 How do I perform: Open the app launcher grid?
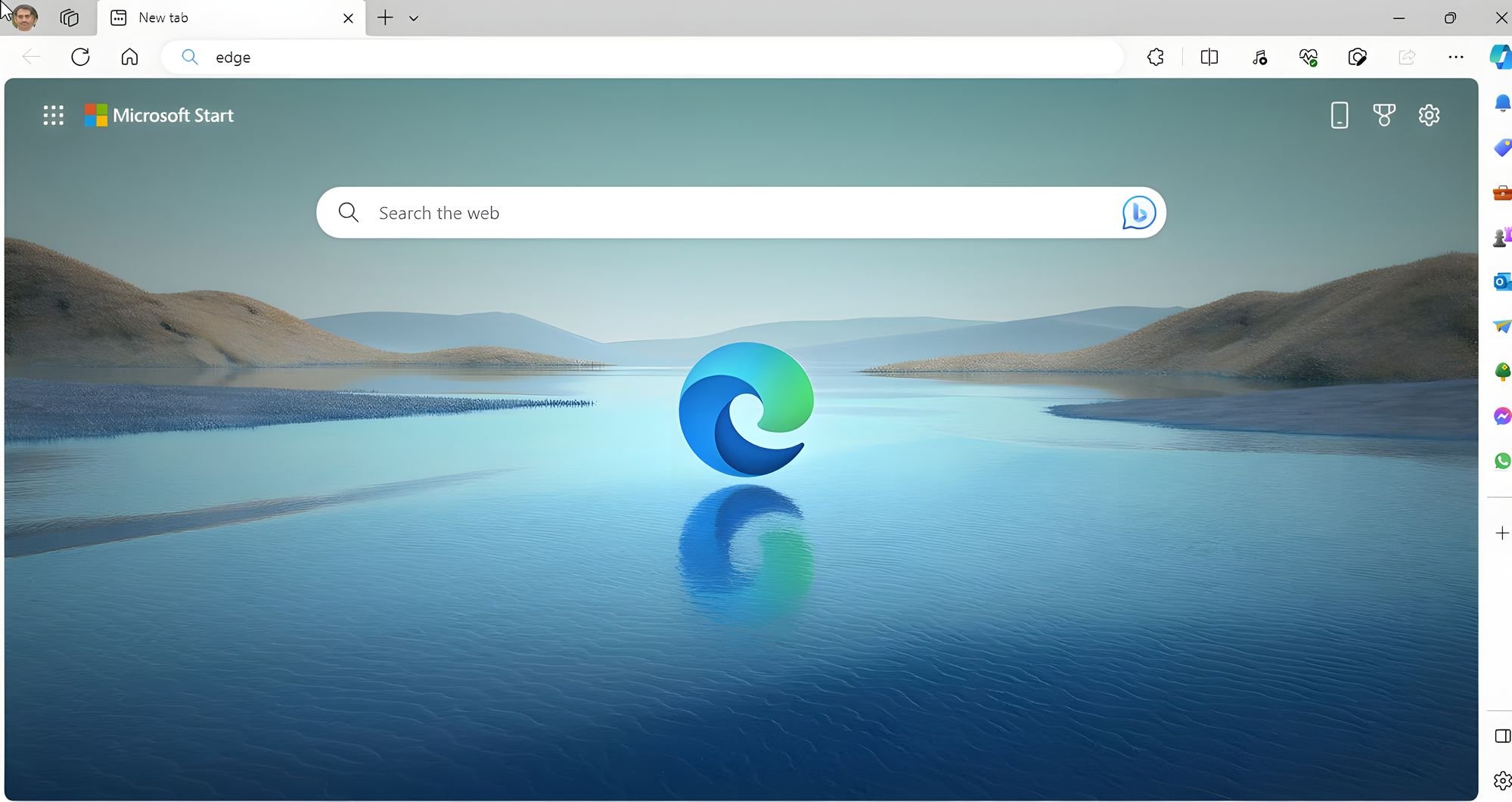coord(54,115)
